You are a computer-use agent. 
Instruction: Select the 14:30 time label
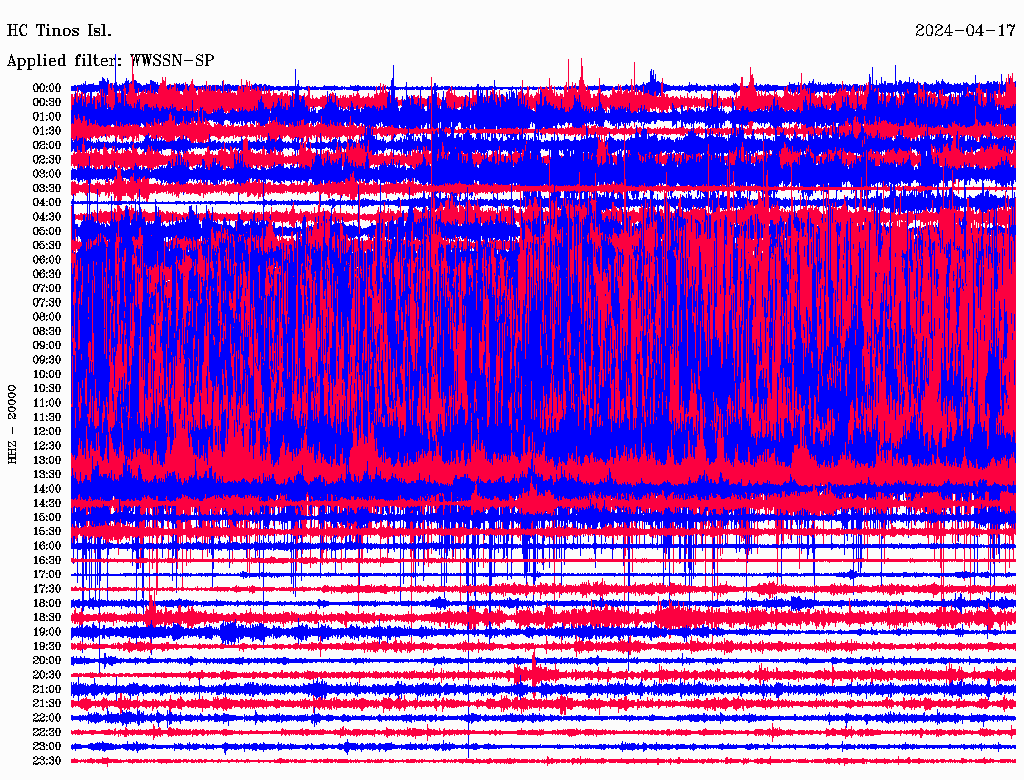click(47, 504)
